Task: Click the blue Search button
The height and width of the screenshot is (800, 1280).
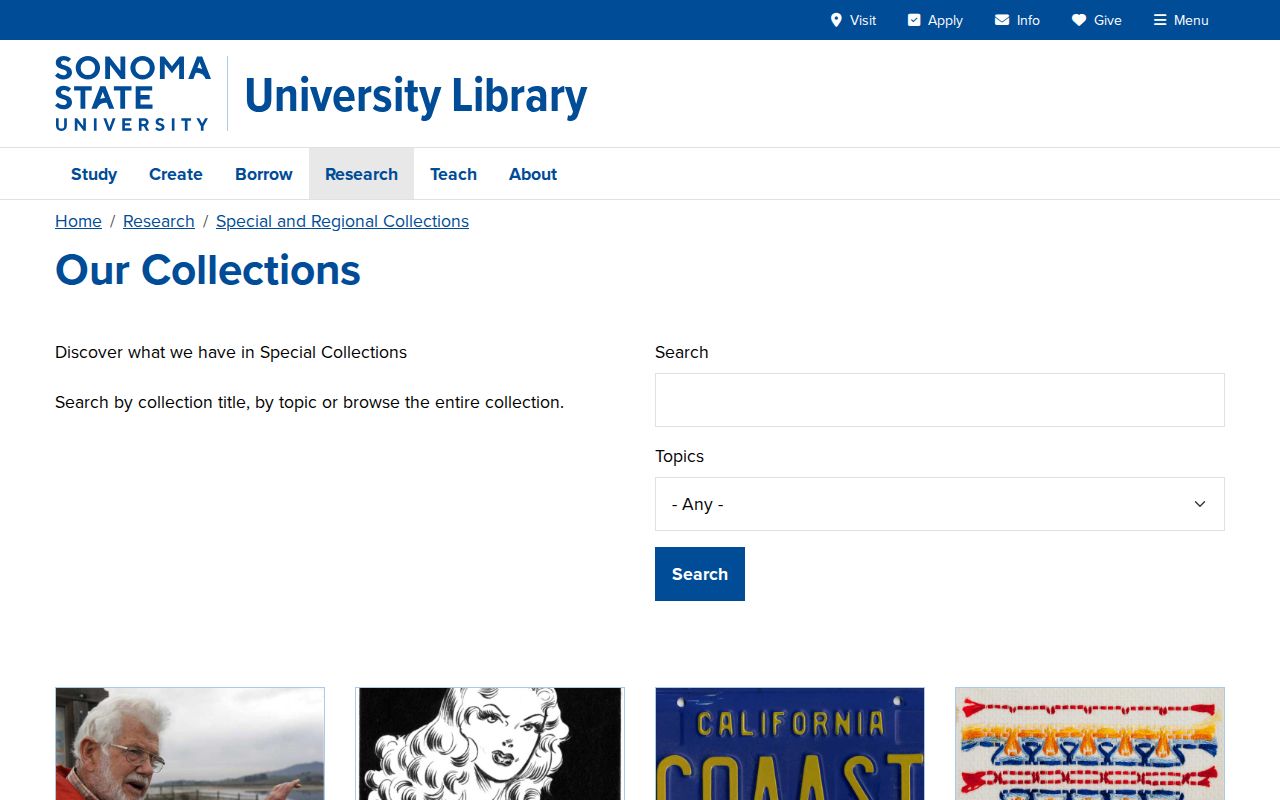Action: (x=700, y=574)
